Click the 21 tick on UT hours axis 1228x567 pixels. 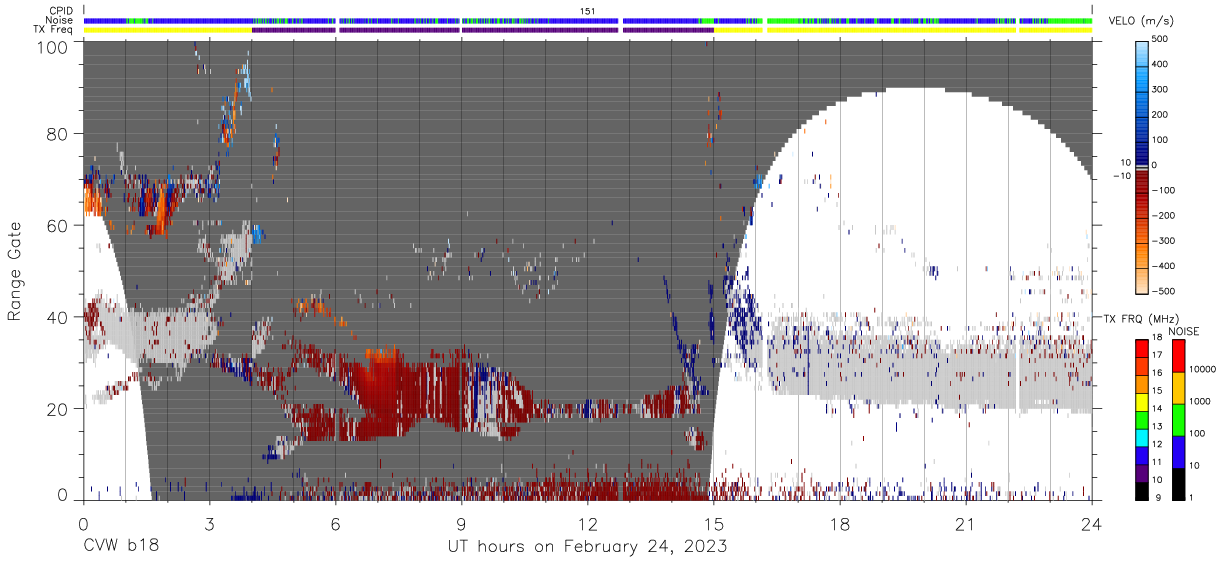[x=966, y=523]
